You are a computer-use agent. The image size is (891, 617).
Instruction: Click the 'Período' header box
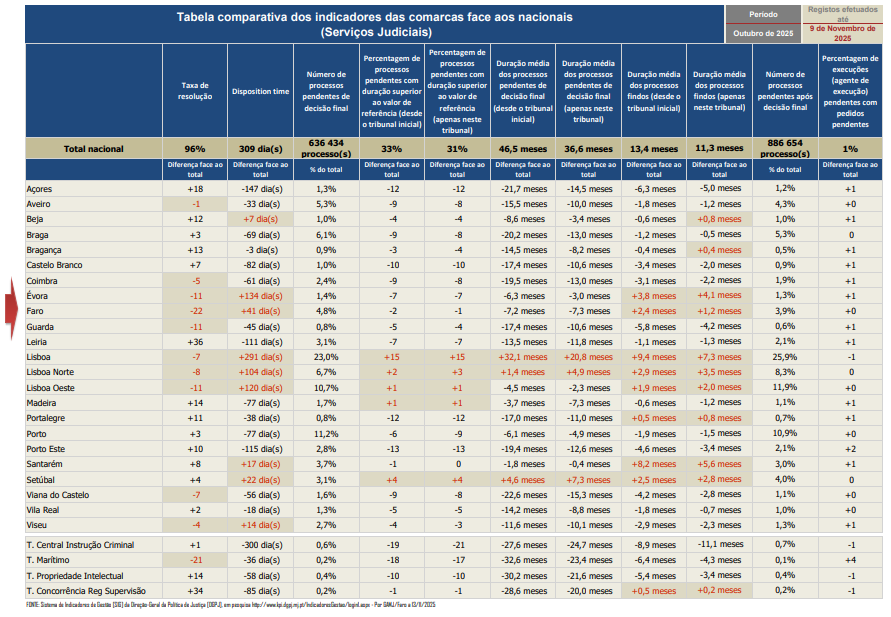click(x=761, y=15)
